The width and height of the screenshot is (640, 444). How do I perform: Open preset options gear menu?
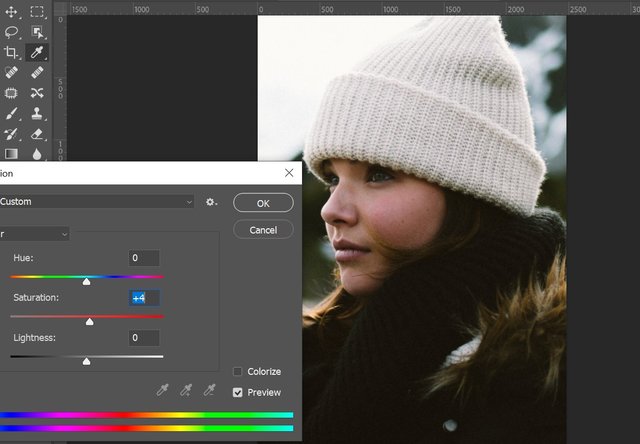pos(211,202)
